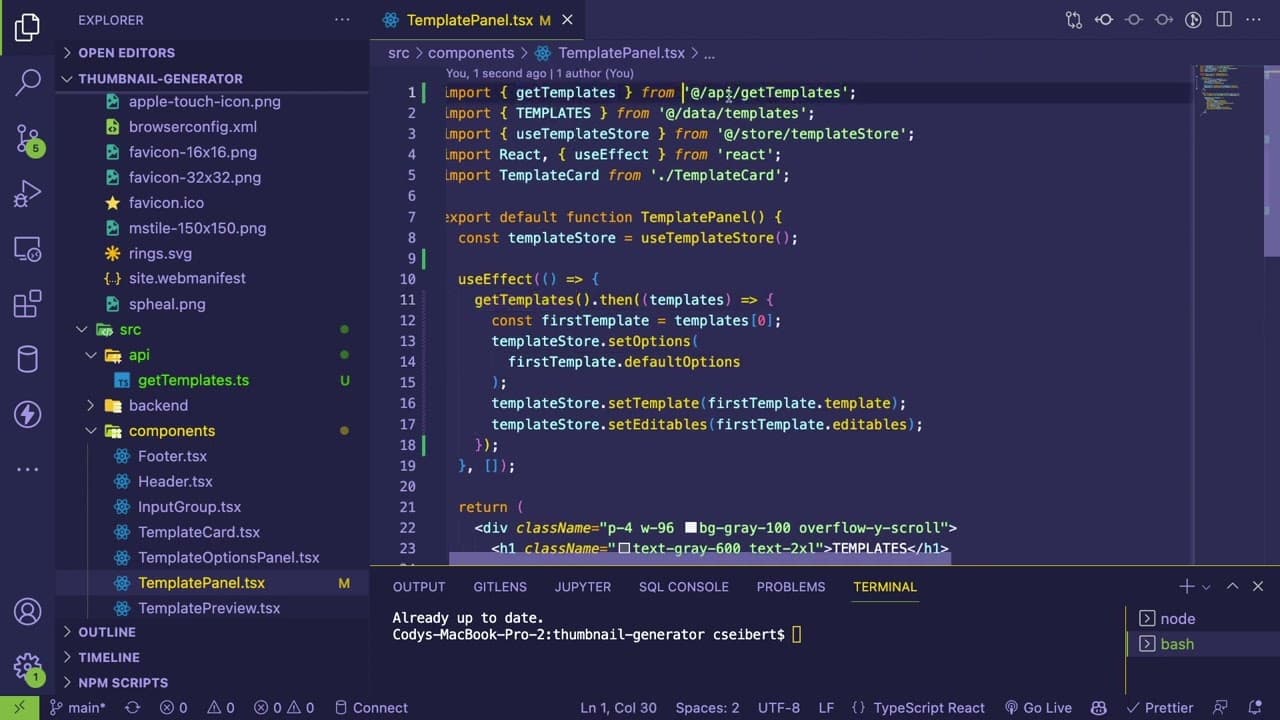The width and height of the screenshot is (1280, 720).
Task: Switch to the Output panel tab
Action: click(x=419, y=587)
